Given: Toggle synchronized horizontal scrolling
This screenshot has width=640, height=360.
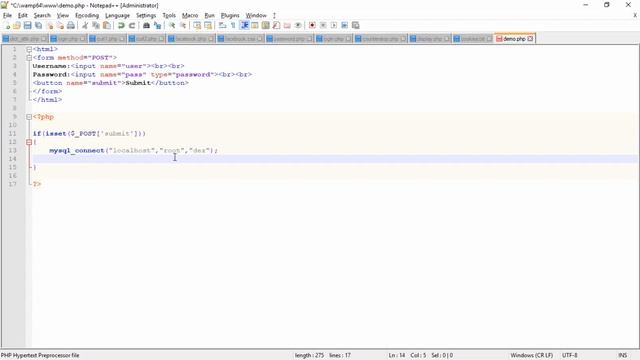Looking at the screenshot, I should tap(208, 25).
